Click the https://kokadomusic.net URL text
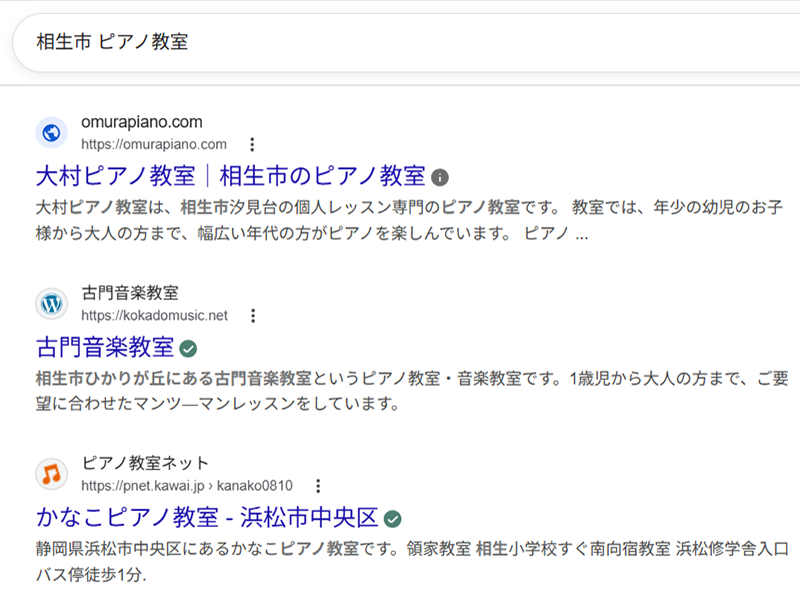Viewport: 800px width, 589px height. (154, 315)
